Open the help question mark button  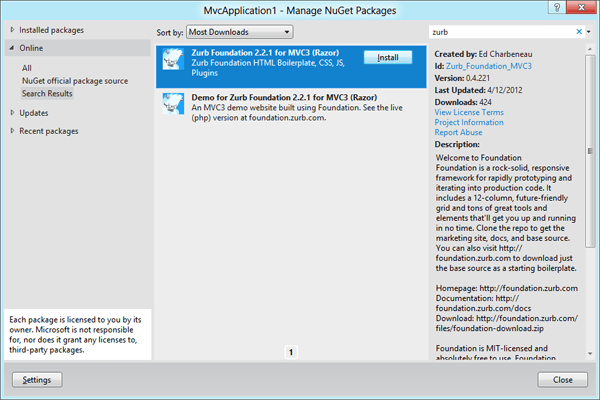click(557, 7)
